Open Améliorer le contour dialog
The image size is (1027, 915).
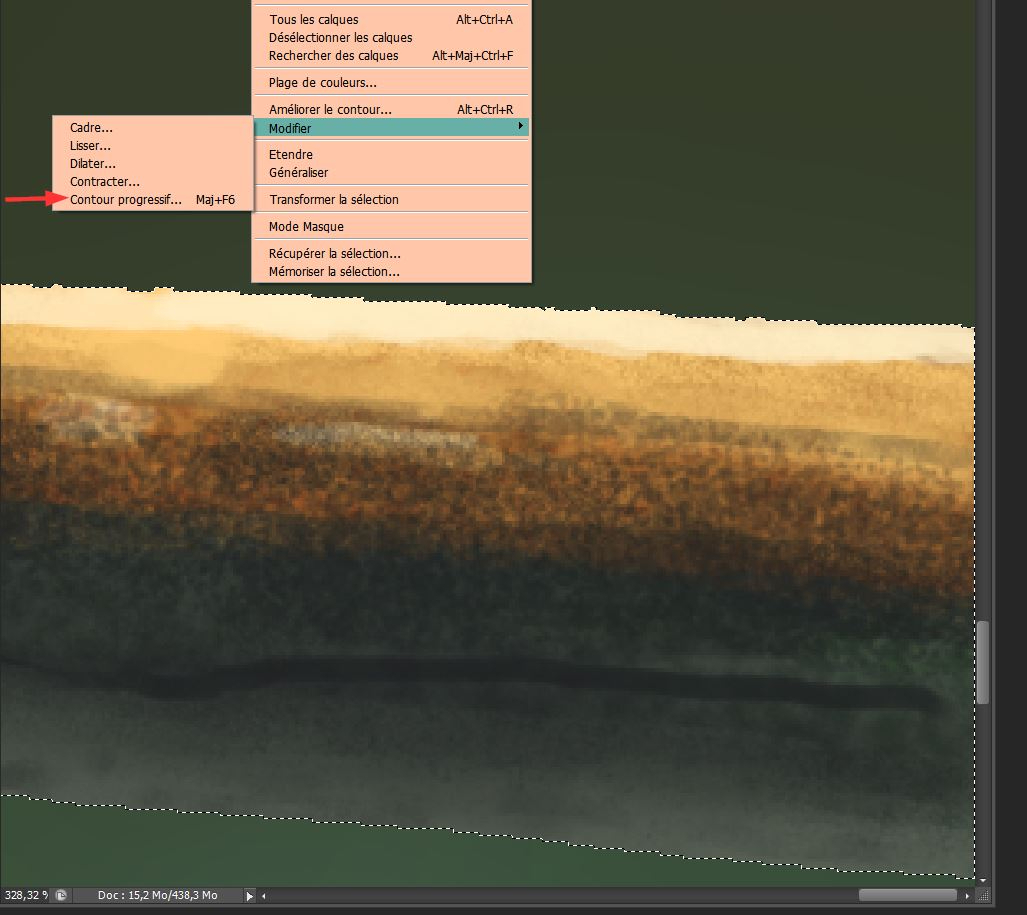coord(330,110)
